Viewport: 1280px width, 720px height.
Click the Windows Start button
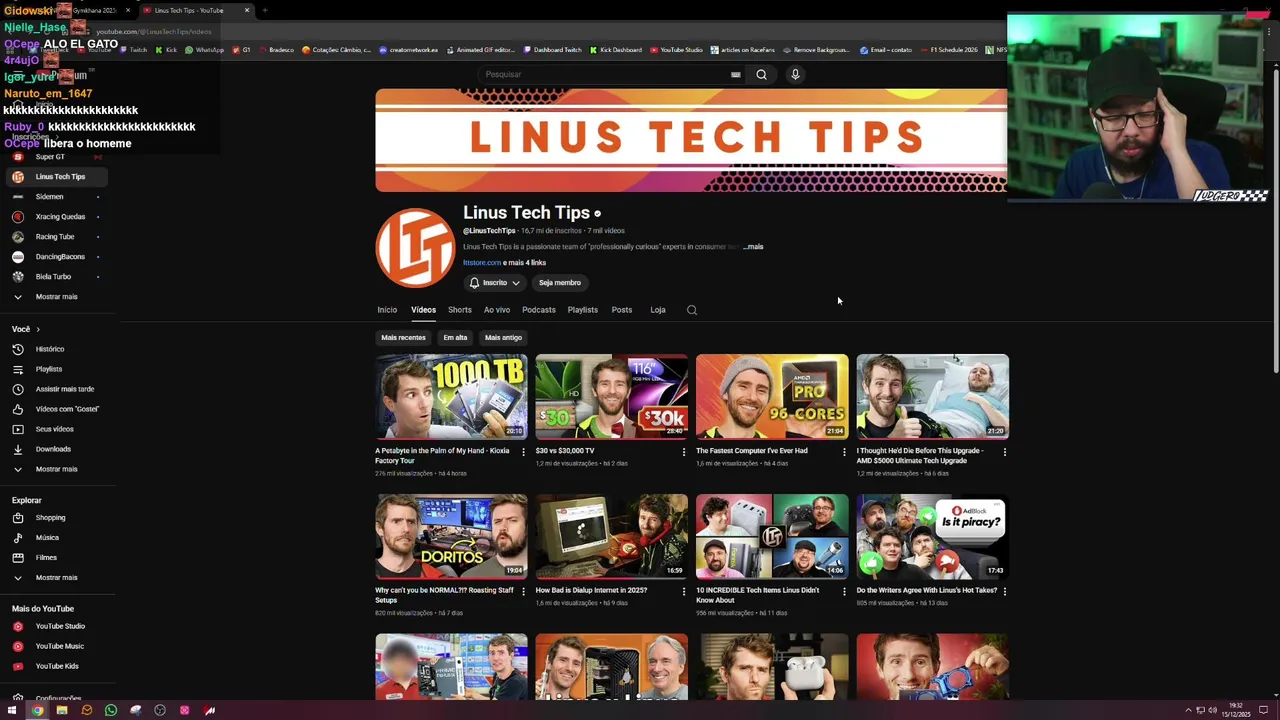(12, 710)
